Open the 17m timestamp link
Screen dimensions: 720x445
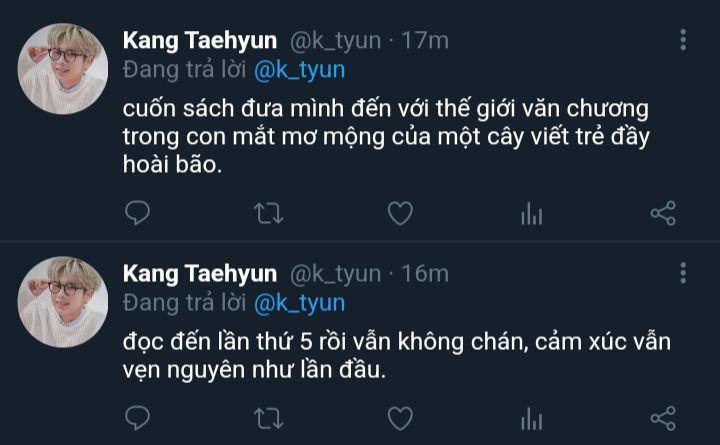(425, 40)
